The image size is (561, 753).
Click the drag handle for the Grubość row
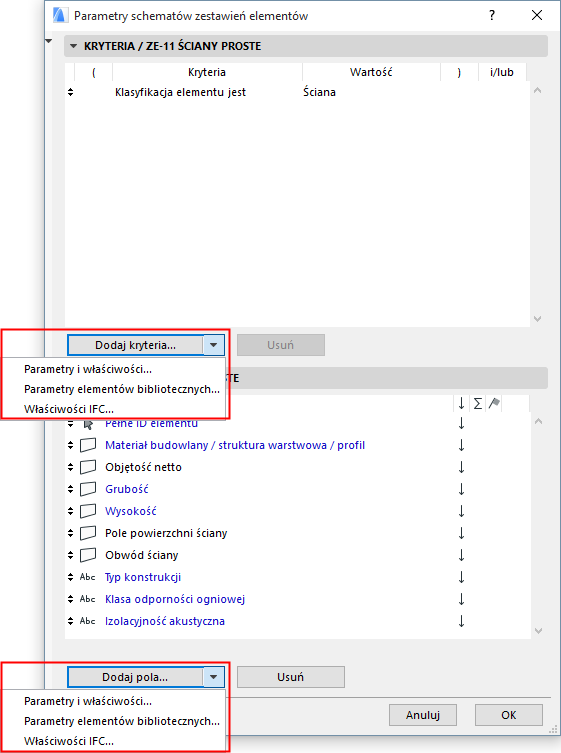pos(71,489)
